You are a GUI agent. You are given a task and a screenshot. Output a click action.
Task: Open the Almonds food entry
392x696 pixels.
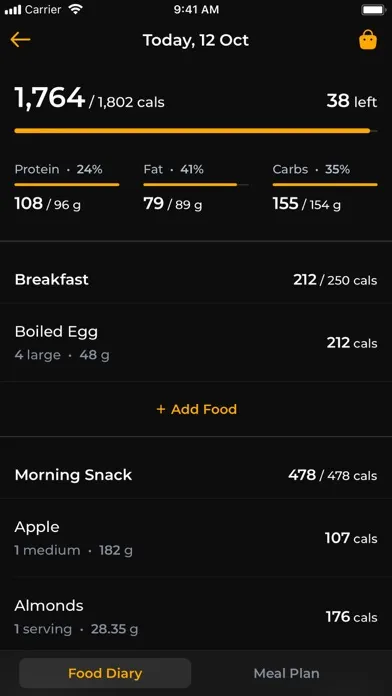pos(196,617)
